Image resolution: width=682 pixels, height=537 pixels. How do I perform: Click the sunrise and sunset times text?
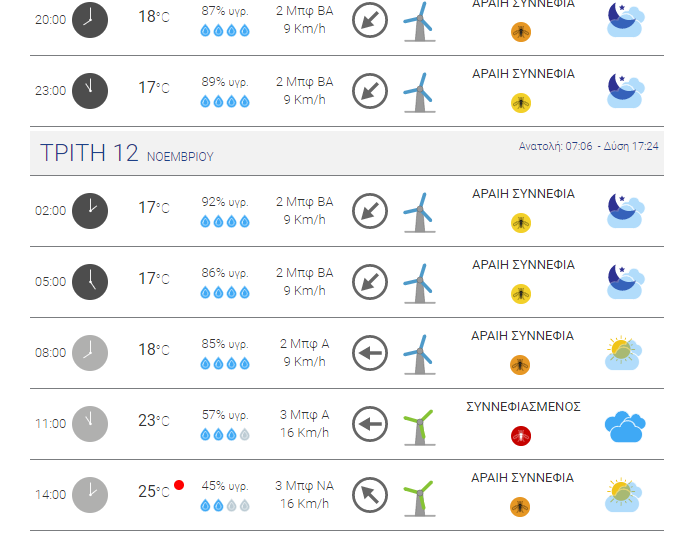(588, 146)
